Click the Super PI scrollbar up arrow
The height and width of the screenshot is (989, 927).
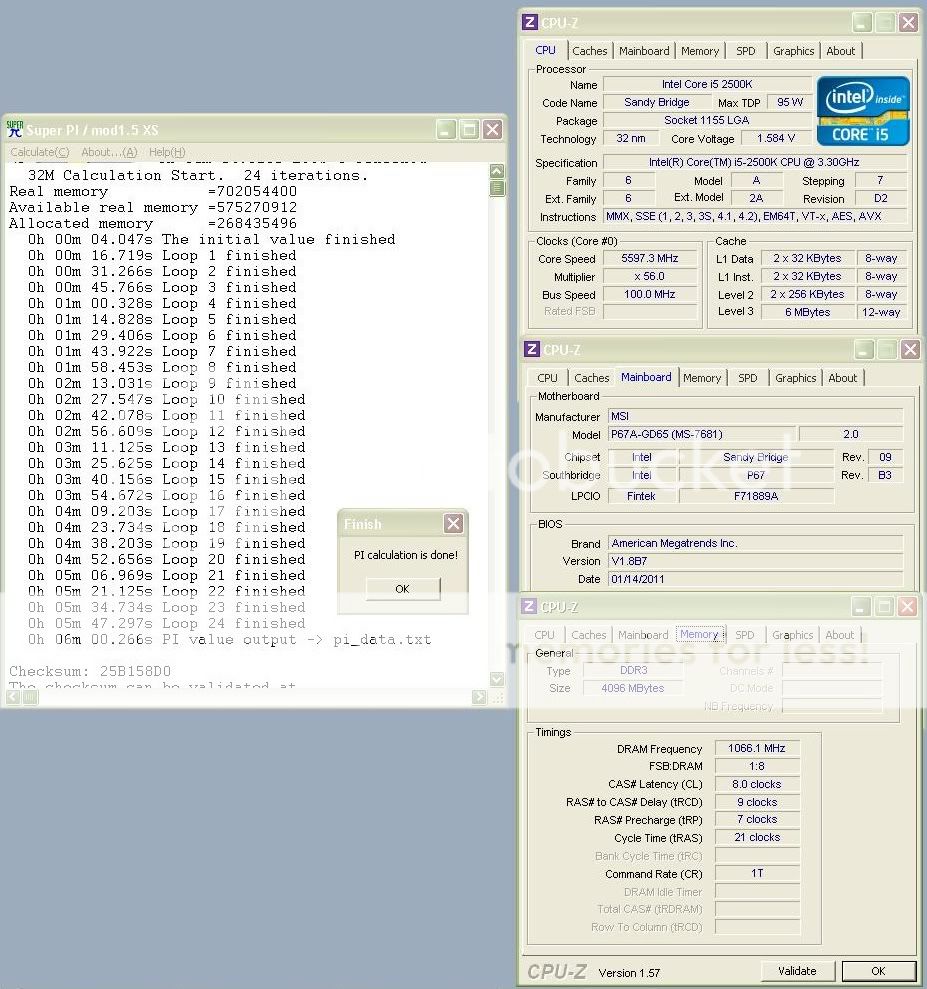point(497,170)
